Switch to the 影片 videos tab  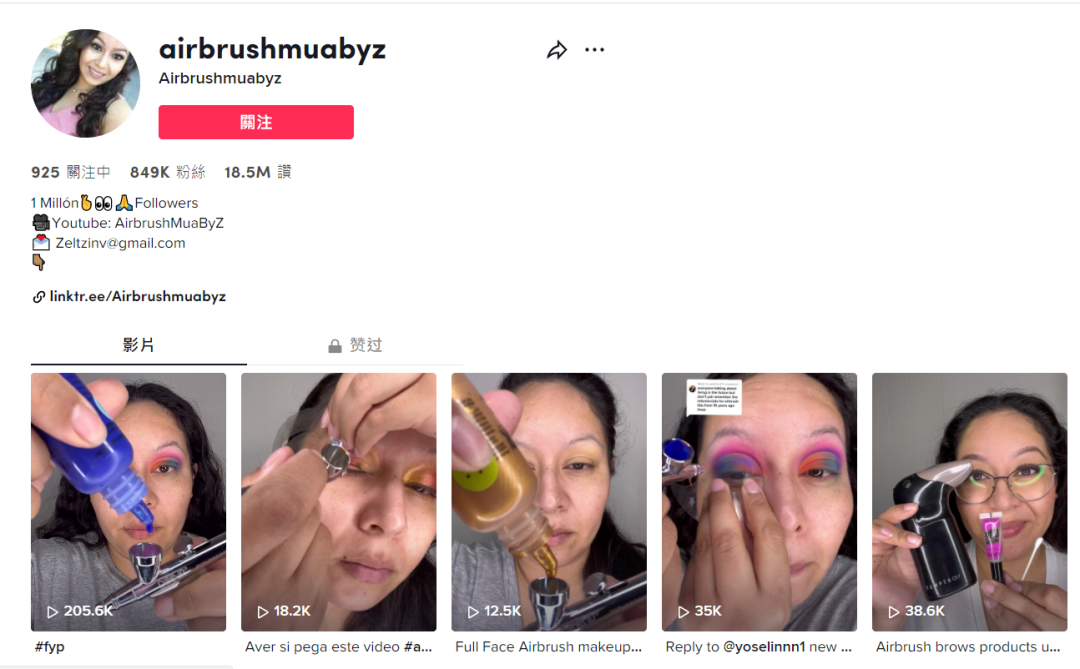(138, 345)
